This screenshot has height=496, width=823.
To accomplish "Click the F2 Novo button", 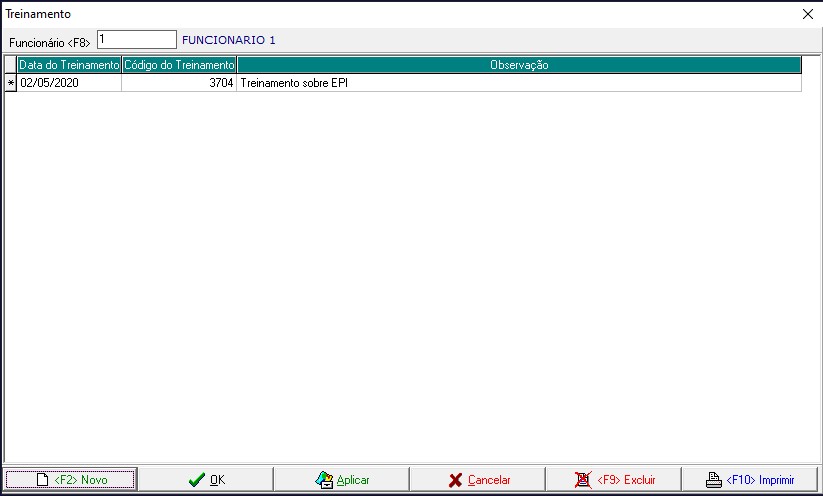I will click(x=70, y=479).
